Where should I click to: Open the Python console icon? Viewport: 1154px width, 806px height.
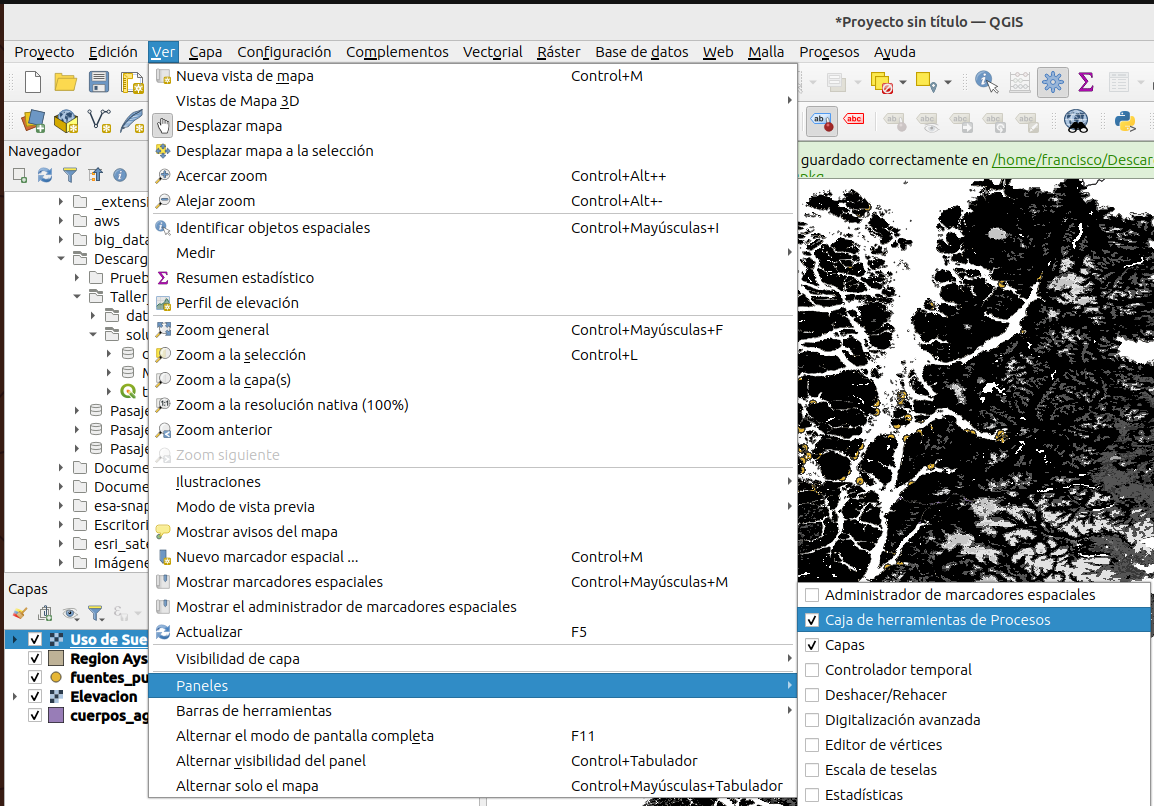tap(1125, 121)
